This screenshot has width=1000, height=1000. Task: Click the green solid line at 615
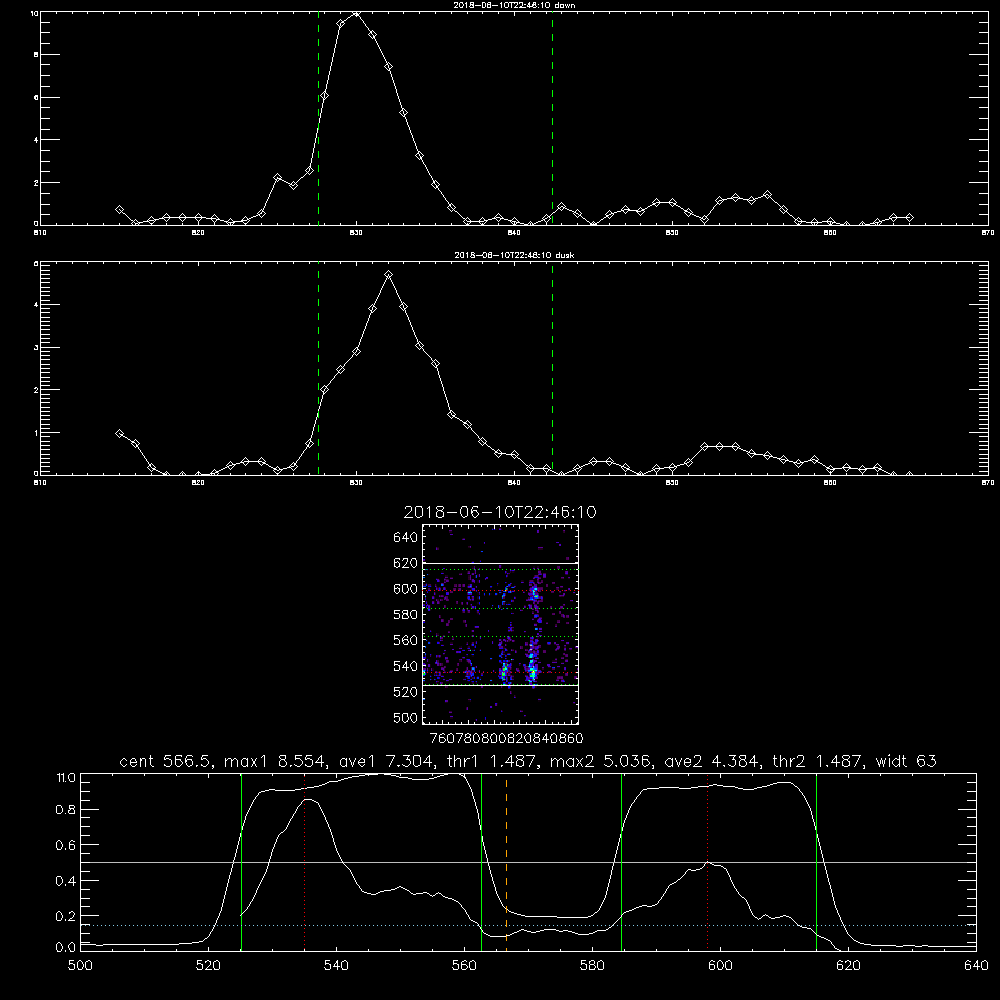point(816,862)
